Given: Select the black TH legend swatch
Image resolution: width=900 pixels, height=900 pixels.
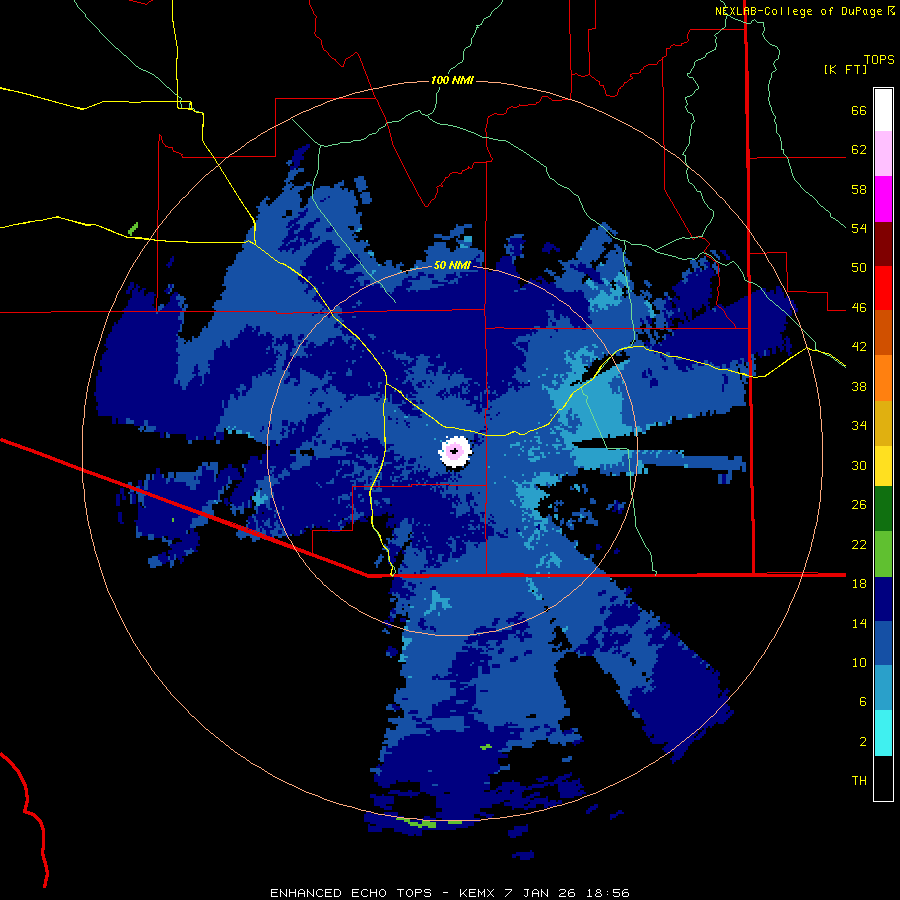Looking at the screenshot, I should [x=883, y=778].
